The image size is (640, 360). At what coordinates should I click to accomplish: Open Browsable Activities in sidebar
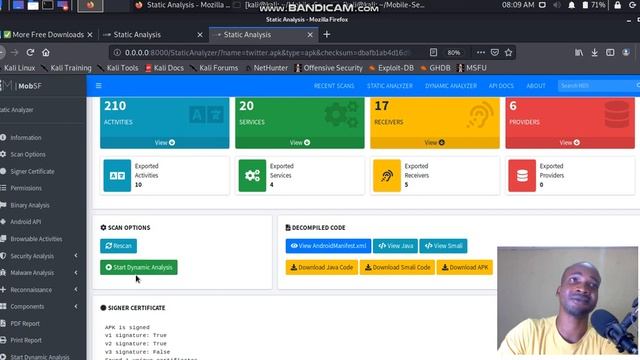coord(36,239)
